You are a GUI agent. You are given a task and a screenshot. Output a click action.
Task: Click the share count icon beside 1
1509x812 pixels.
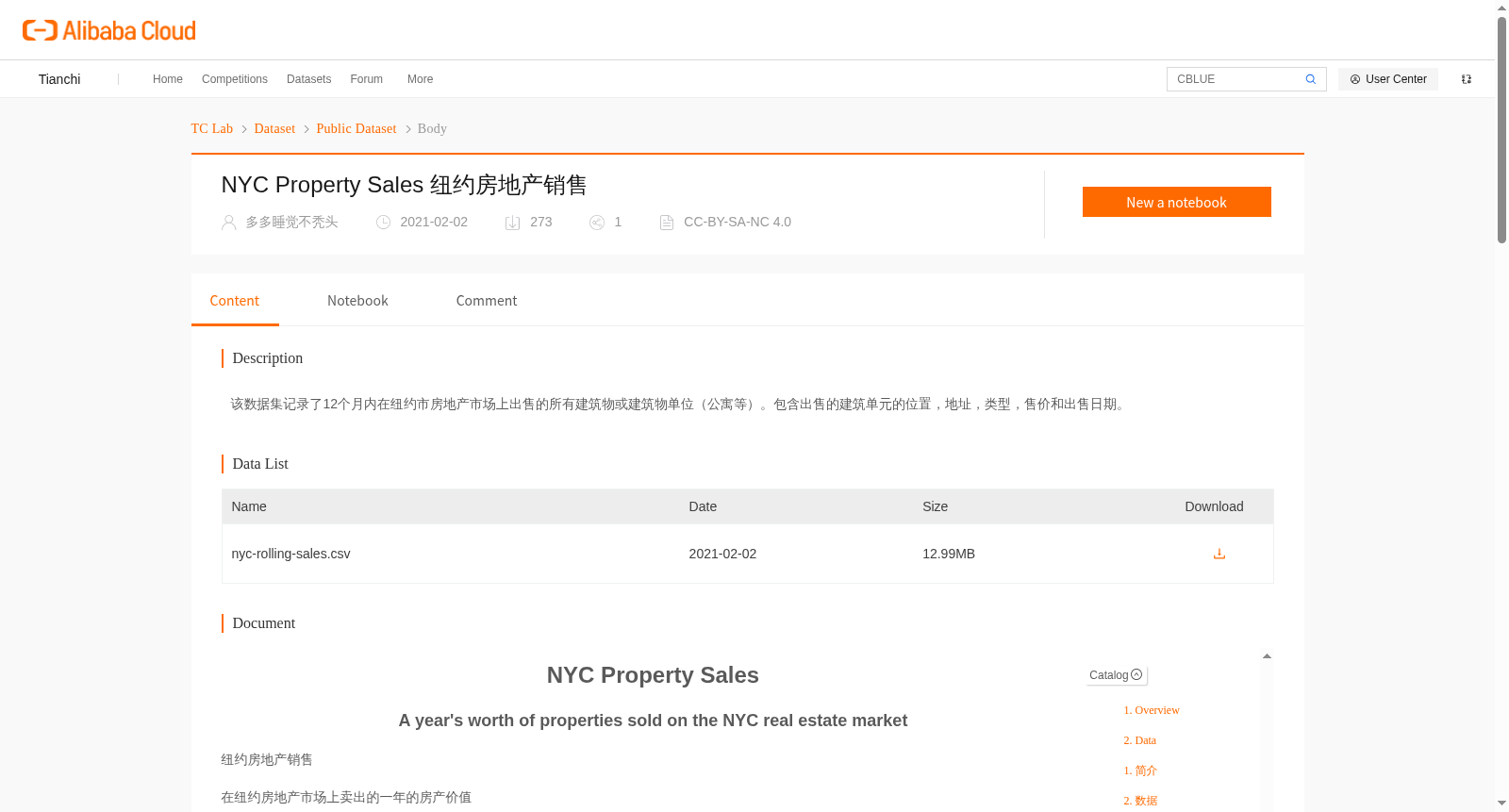(x=597, y=223)
